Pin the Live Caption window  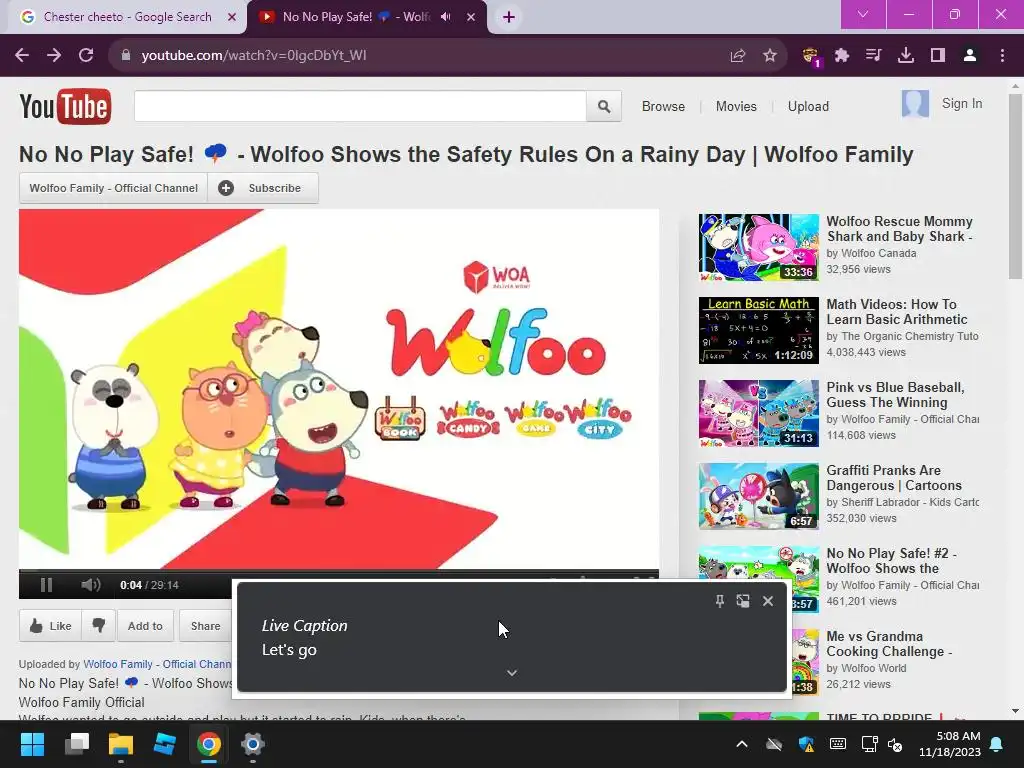(x=720, y=601)
